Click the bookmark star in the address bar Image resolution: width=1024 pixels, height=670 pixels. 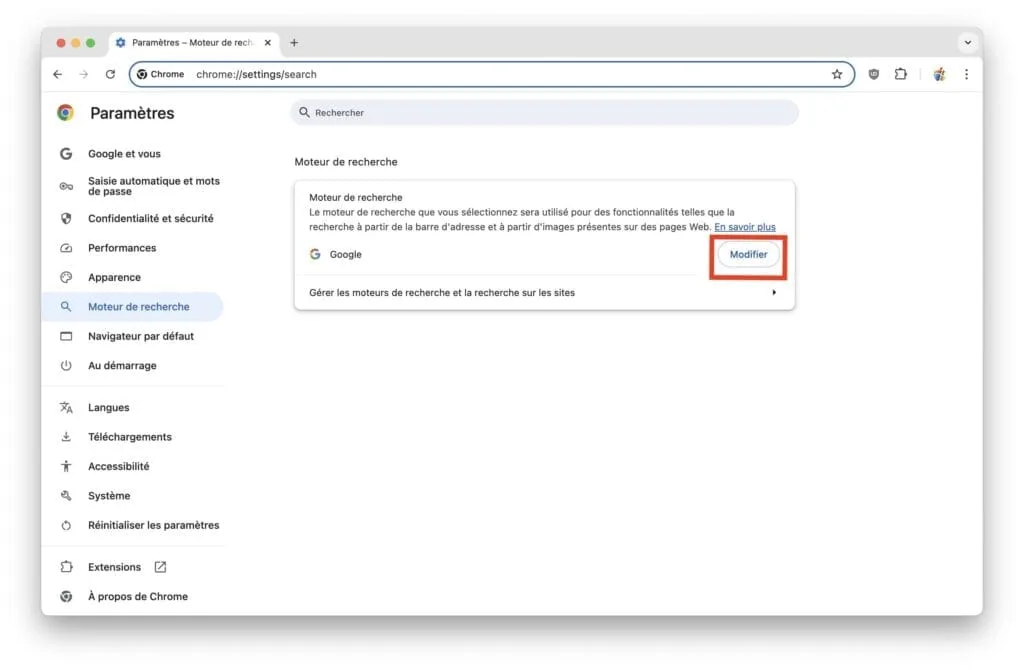point(837,74)
